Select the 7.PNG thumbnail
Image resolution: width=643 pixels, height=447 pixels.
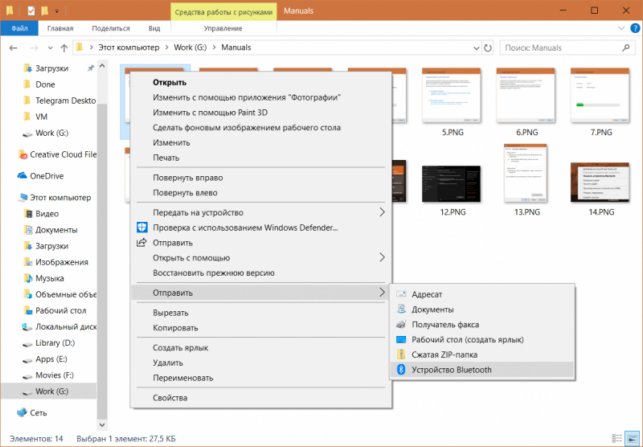(x=600, y=96)
